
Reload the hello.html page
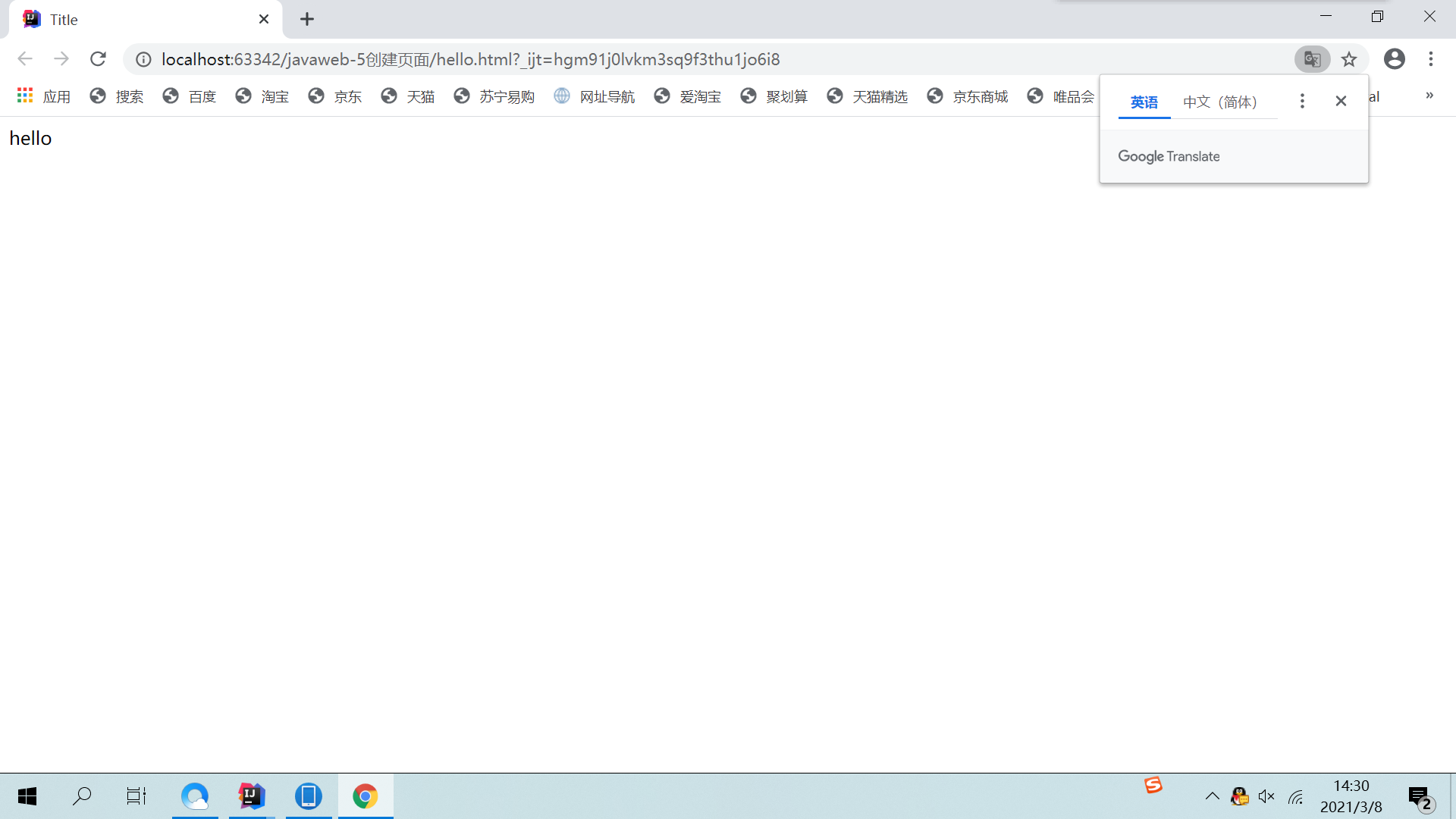point(98,59)
